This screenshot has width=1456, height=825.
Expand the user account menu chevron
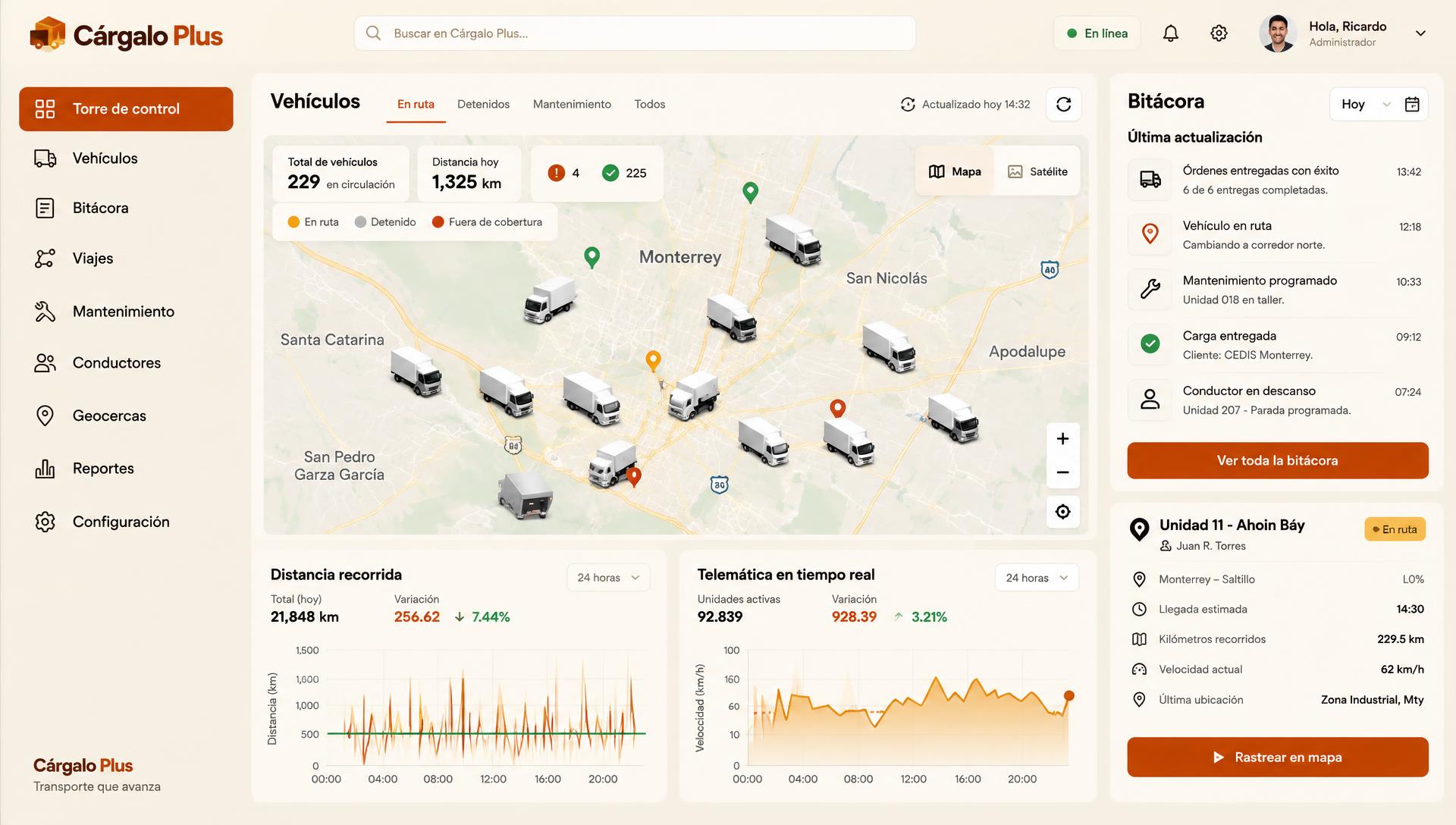tap(1420, 33)
